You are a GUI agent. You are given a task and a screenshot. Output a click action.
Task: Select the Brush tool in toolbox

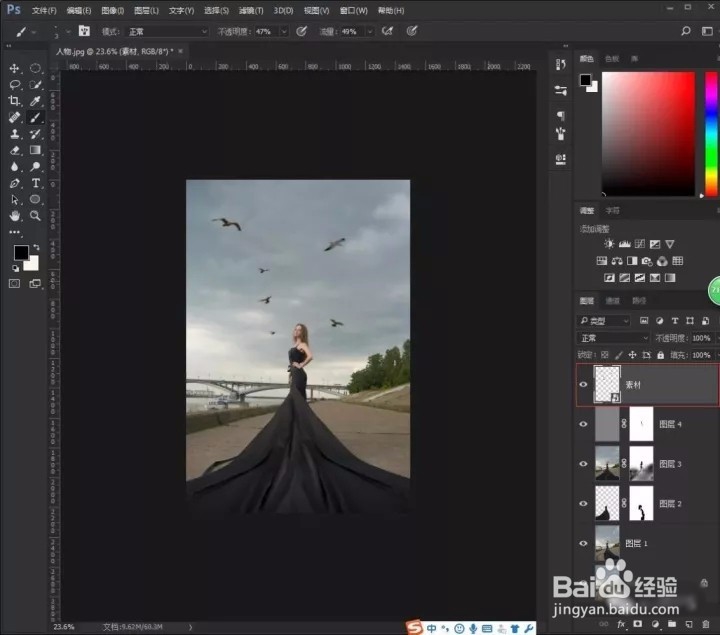point(35,118)
